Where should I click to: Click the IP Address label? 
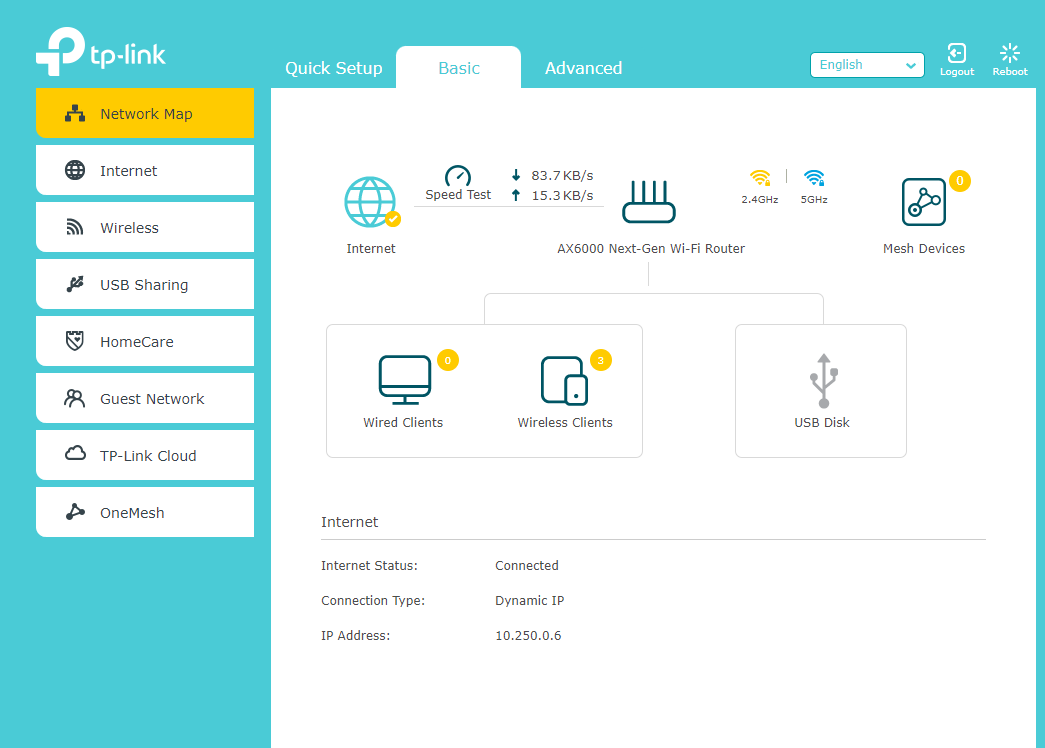point(355,635)
